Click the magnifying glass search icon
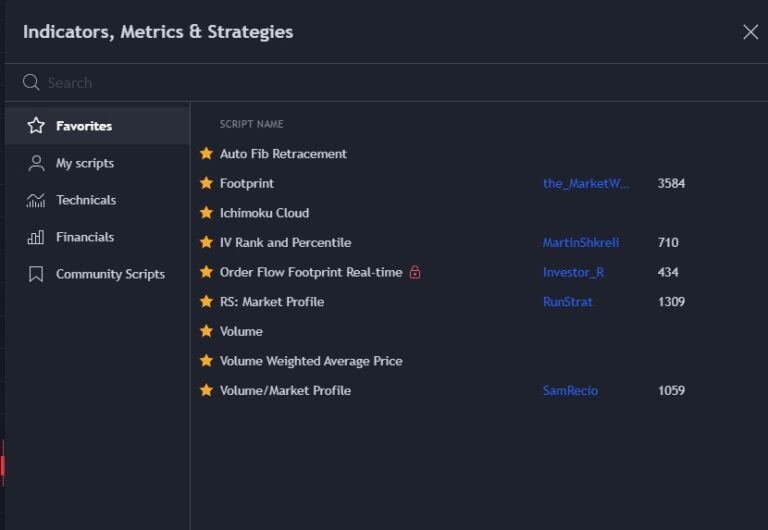 pyautogui.click(x=31, y=83)
